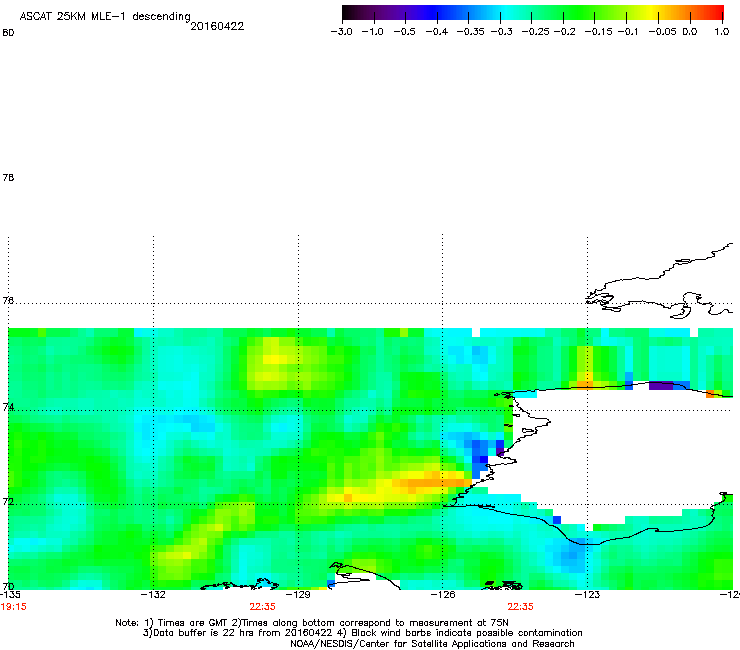This screenshot has width=740, height=650.
Task: Click the 1.0 color scale label
Action: (x=722, y=32)
